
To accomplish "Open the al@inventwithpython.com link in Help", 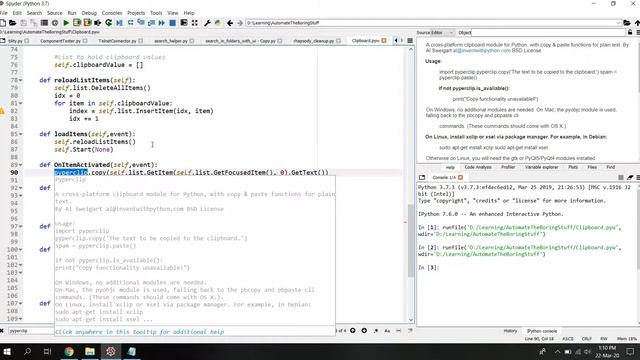I will (x=482, y=51).
